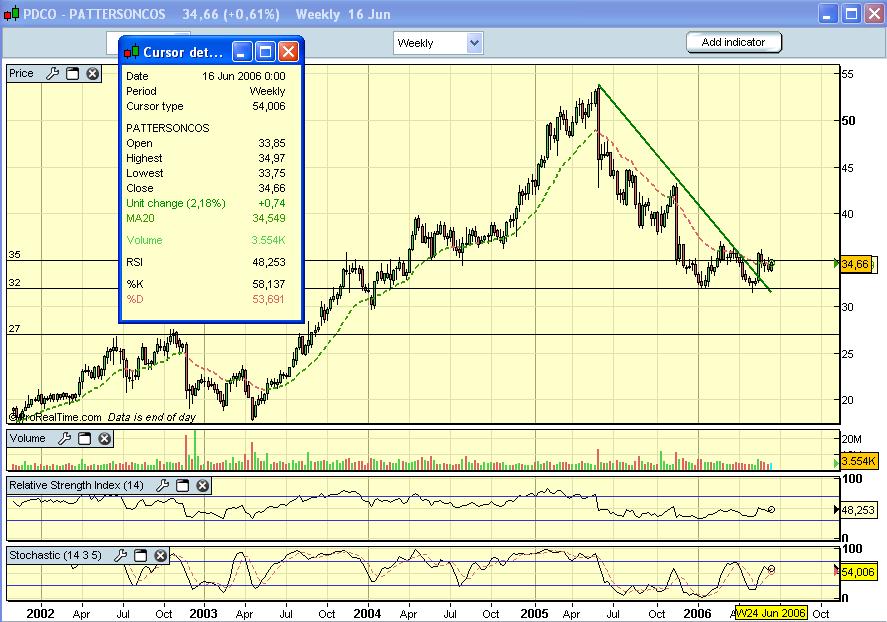This screenshot has width=887, height=622.
Task: Maximize the Cursor details window
Action: 265,52
